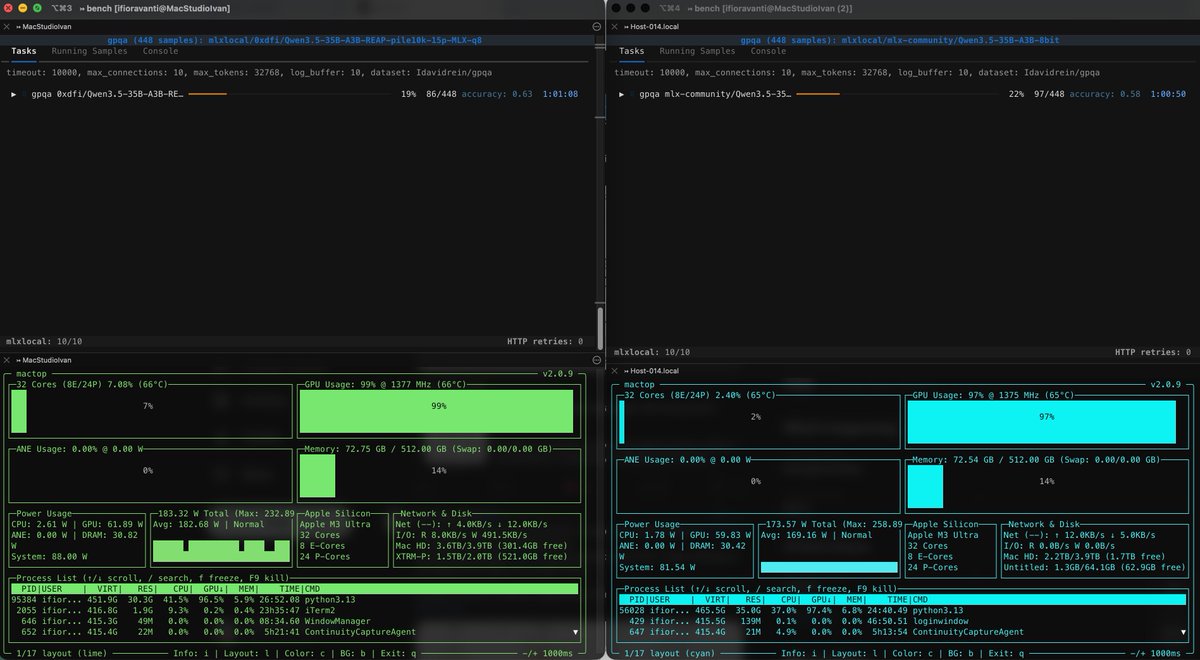The image size is (1200, 660).
Task: Close the top MacStudioIvan pane with its X icon
Action: coord(7,27)
